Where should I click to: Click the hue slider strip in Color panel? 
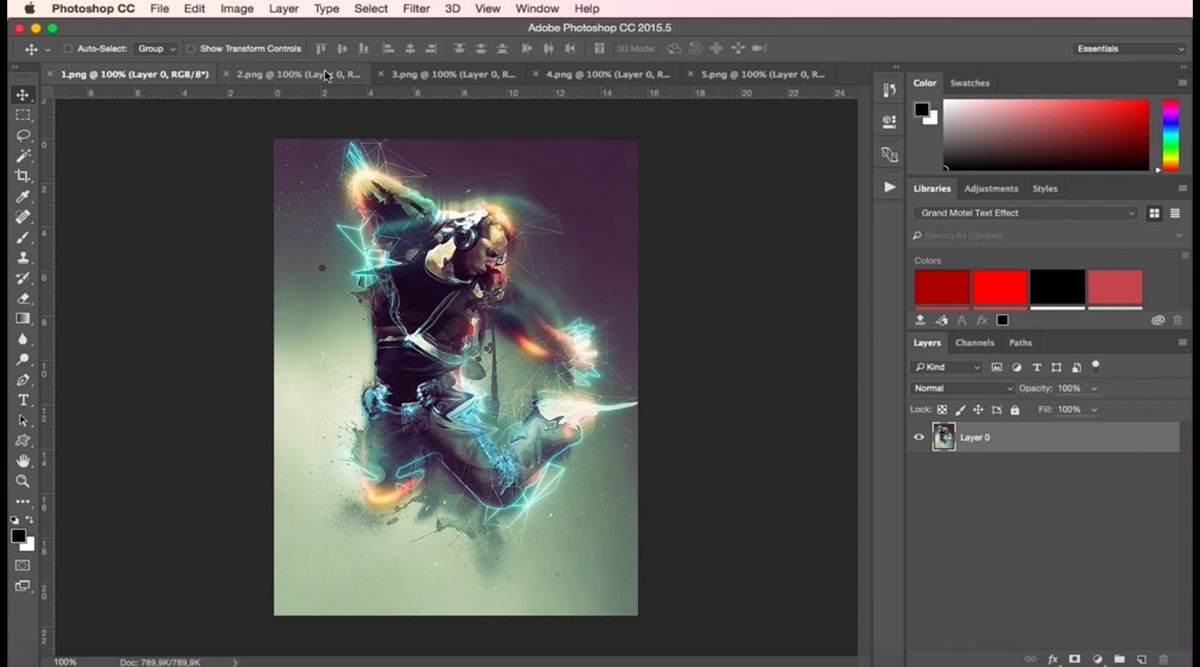click(1170, 135)
